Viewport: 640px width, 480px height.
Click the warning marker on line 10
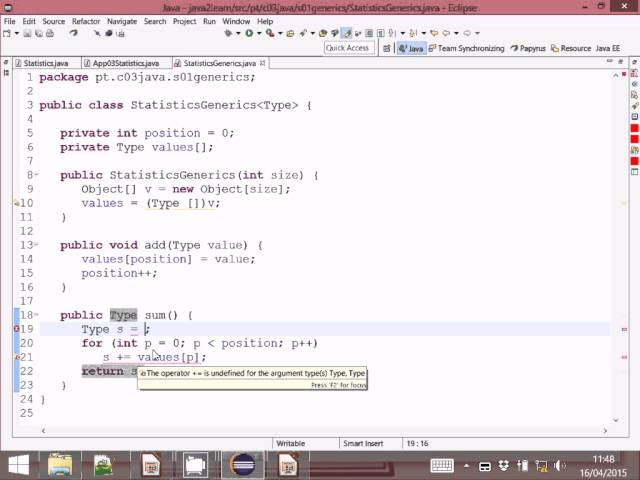16,203
